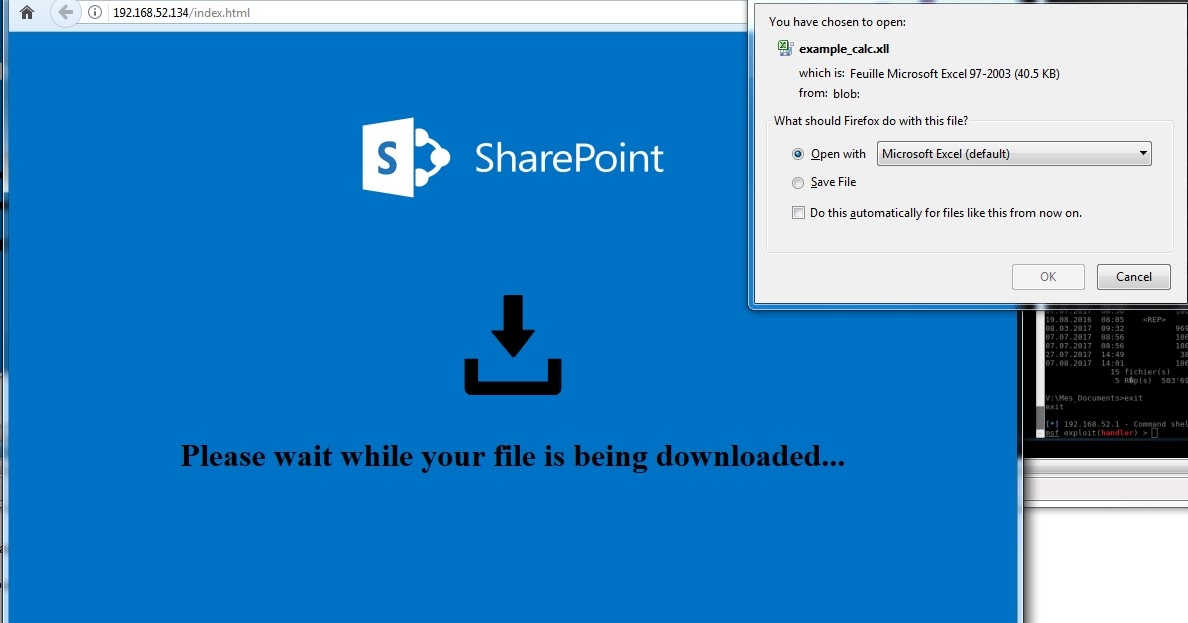Viewport: 1188px width, 623px height.
Task: Click the Excel file icon beside example_calc.xll
Action: click(786, 47)
